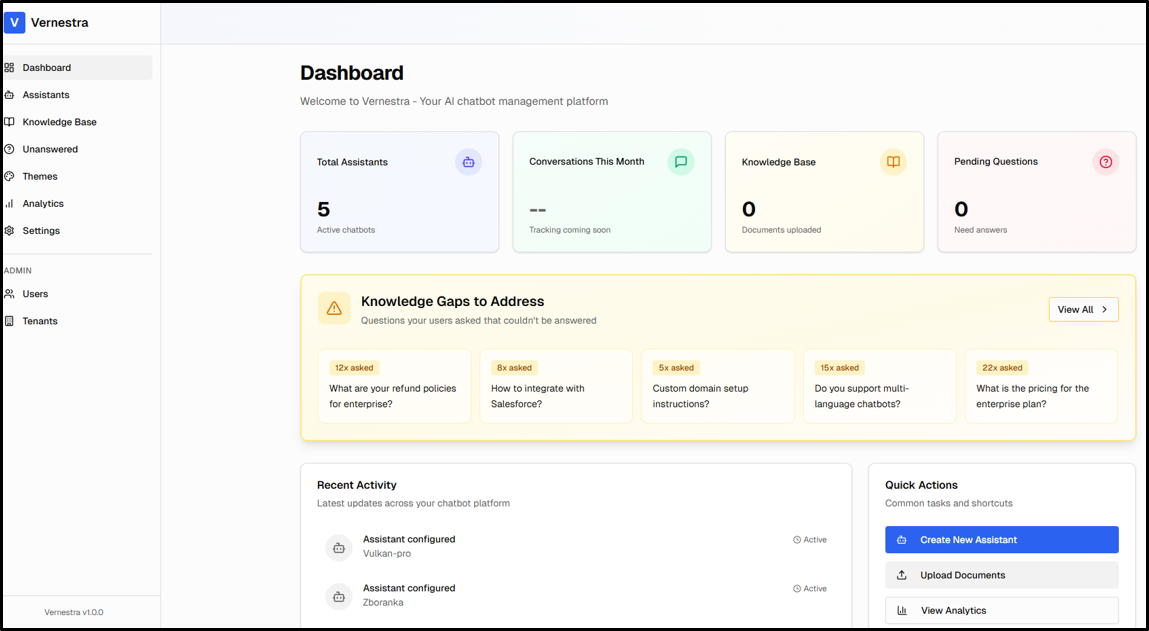The width and height of the screenshot is (1149, 631).
Task: Click the Vernestra logo icon
Action: coord(15,22)
